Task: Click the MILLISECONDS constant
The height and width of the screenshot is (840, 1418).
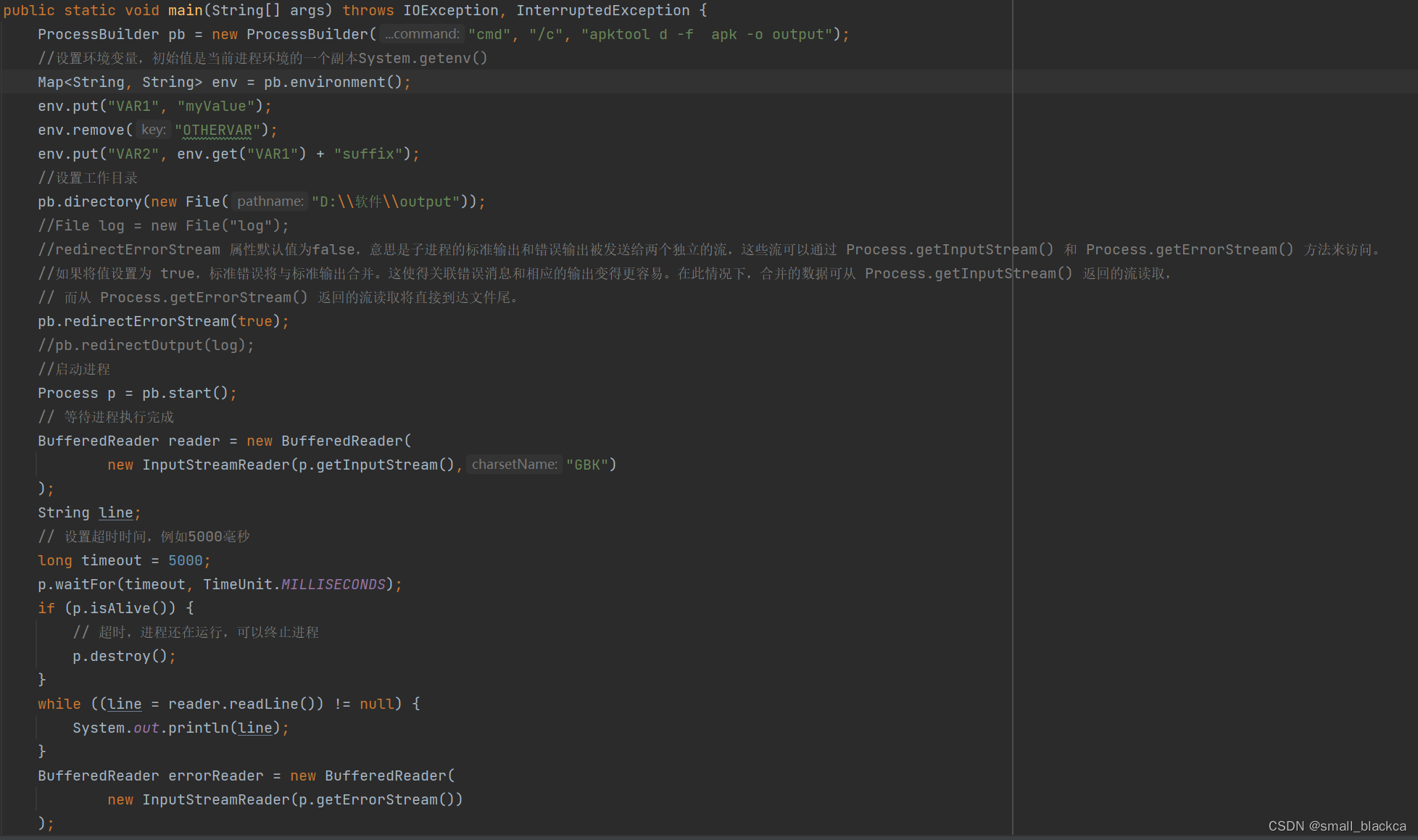Action: point(333,584)
